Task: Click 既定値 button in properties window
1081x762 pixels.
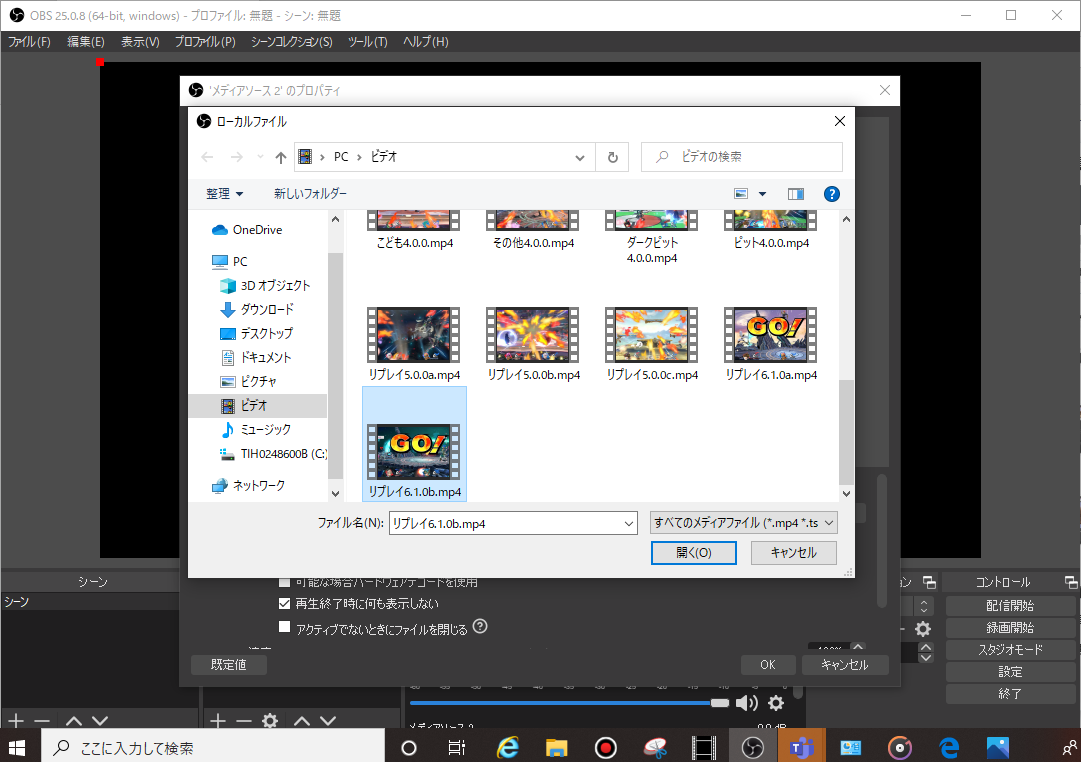Action: click(x=228, y=665)
